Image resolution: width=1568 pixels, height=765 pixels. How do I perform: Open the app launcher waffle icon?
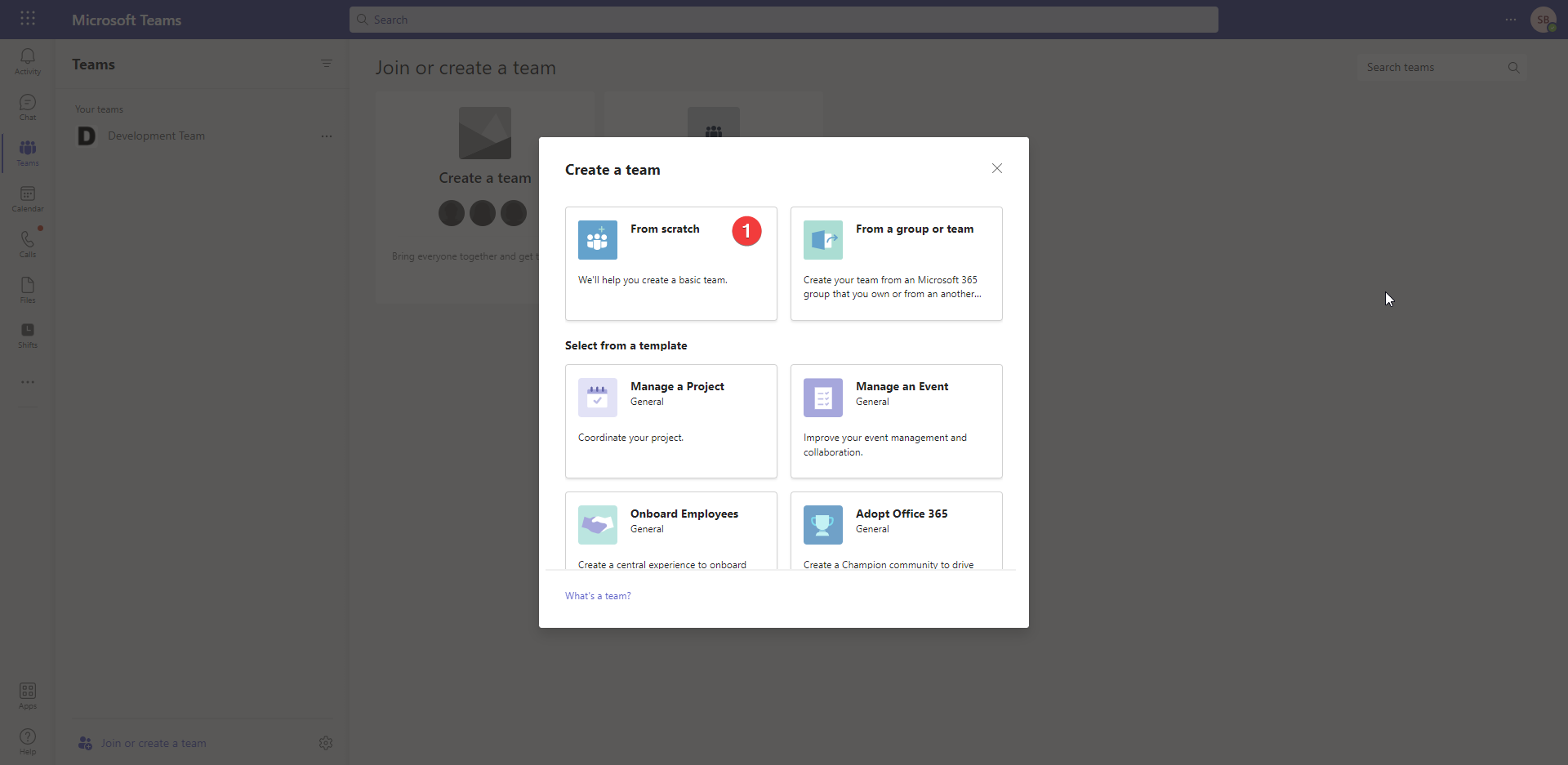click(x=28, y=18)
